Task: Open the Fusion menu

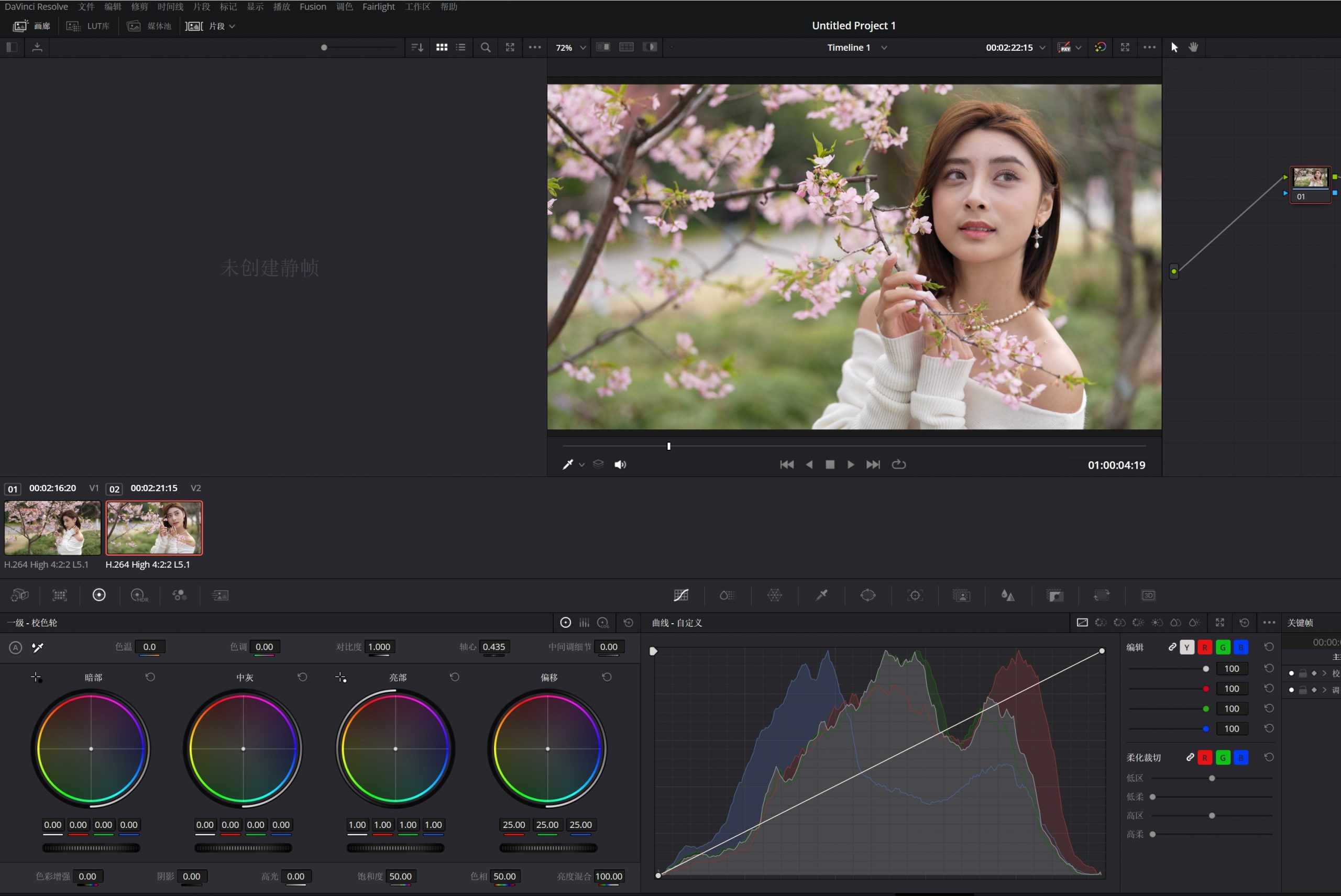Action: (313, 7)
